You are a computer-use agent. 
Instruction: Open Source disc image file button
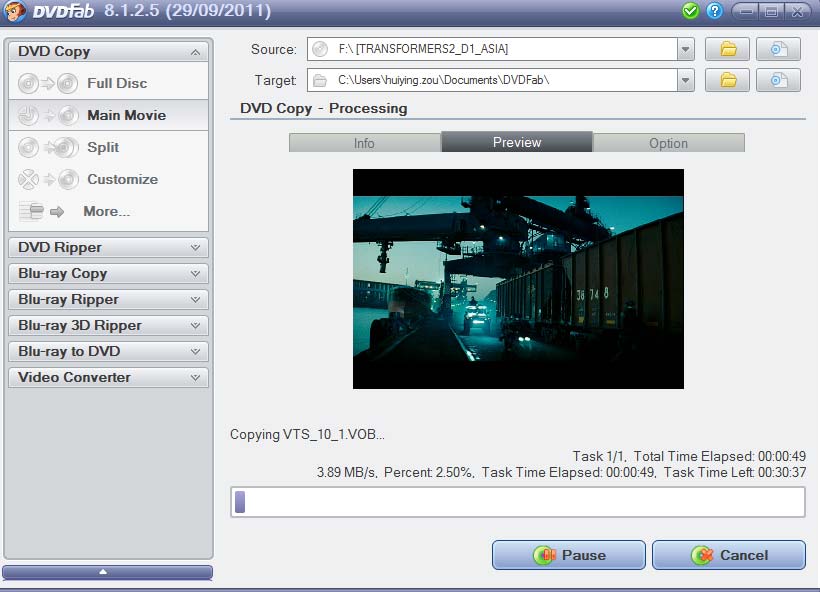tap(778, 49)
